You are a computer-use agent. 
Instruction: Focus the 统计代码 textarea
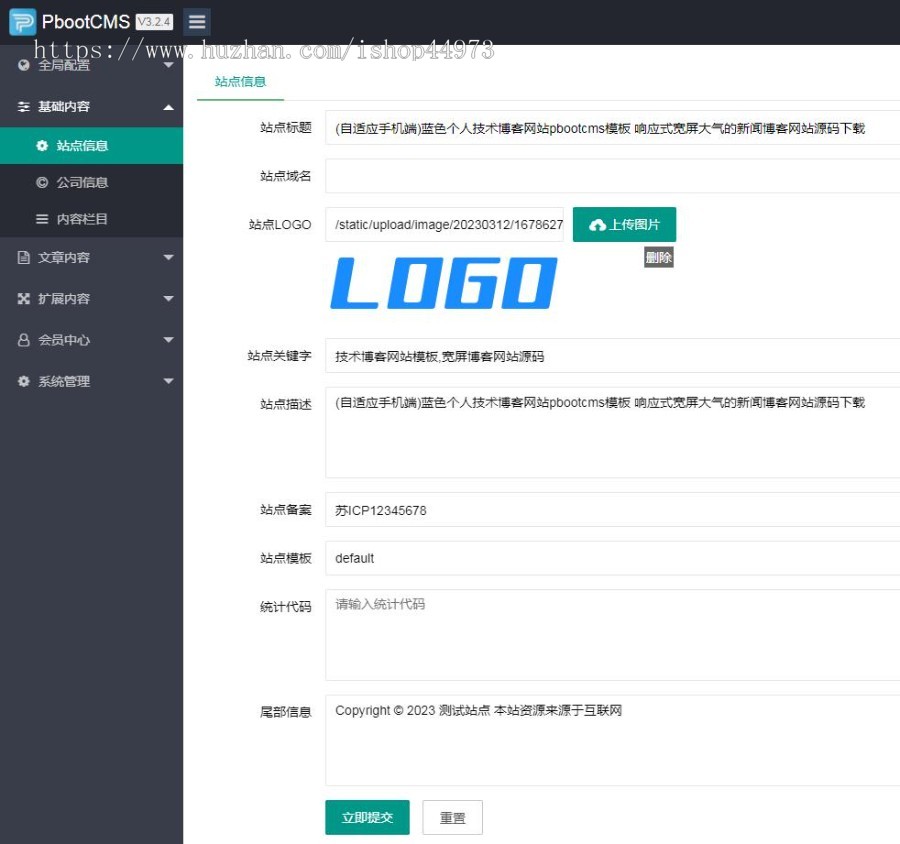[x=612, y=635]
